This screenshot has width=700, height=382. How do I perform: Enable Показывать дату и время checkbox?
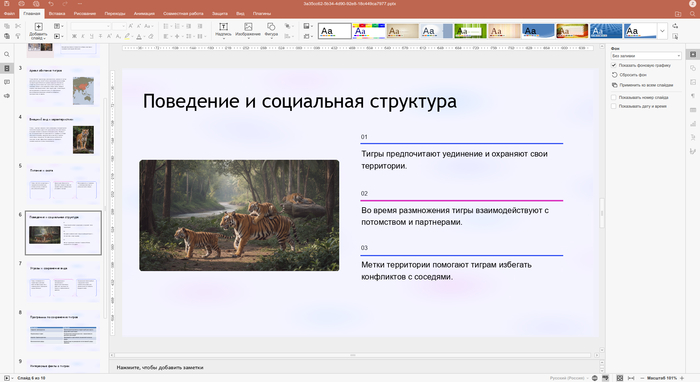(x=614, y=106)
